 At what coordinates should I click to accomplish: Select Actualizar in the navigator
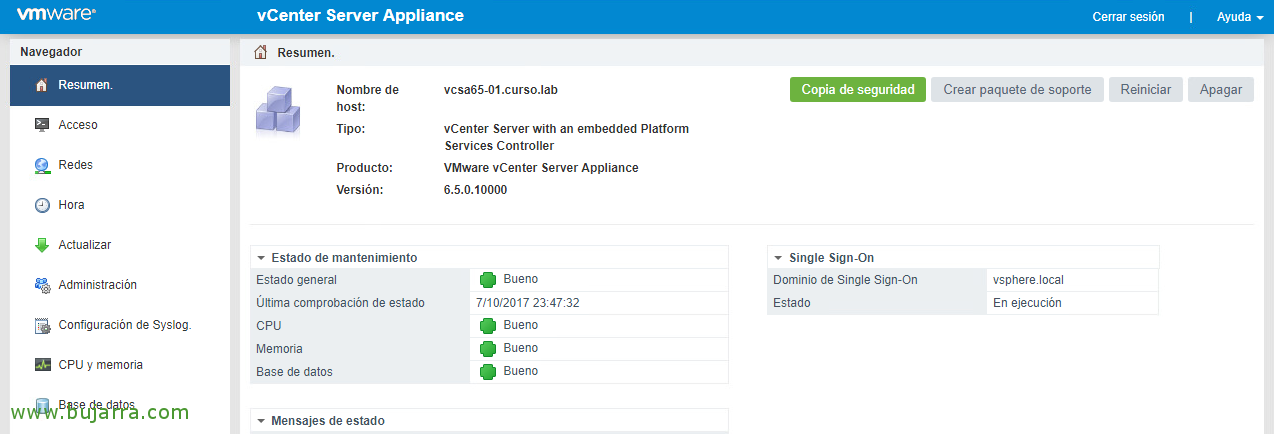(x=120, y=245)
